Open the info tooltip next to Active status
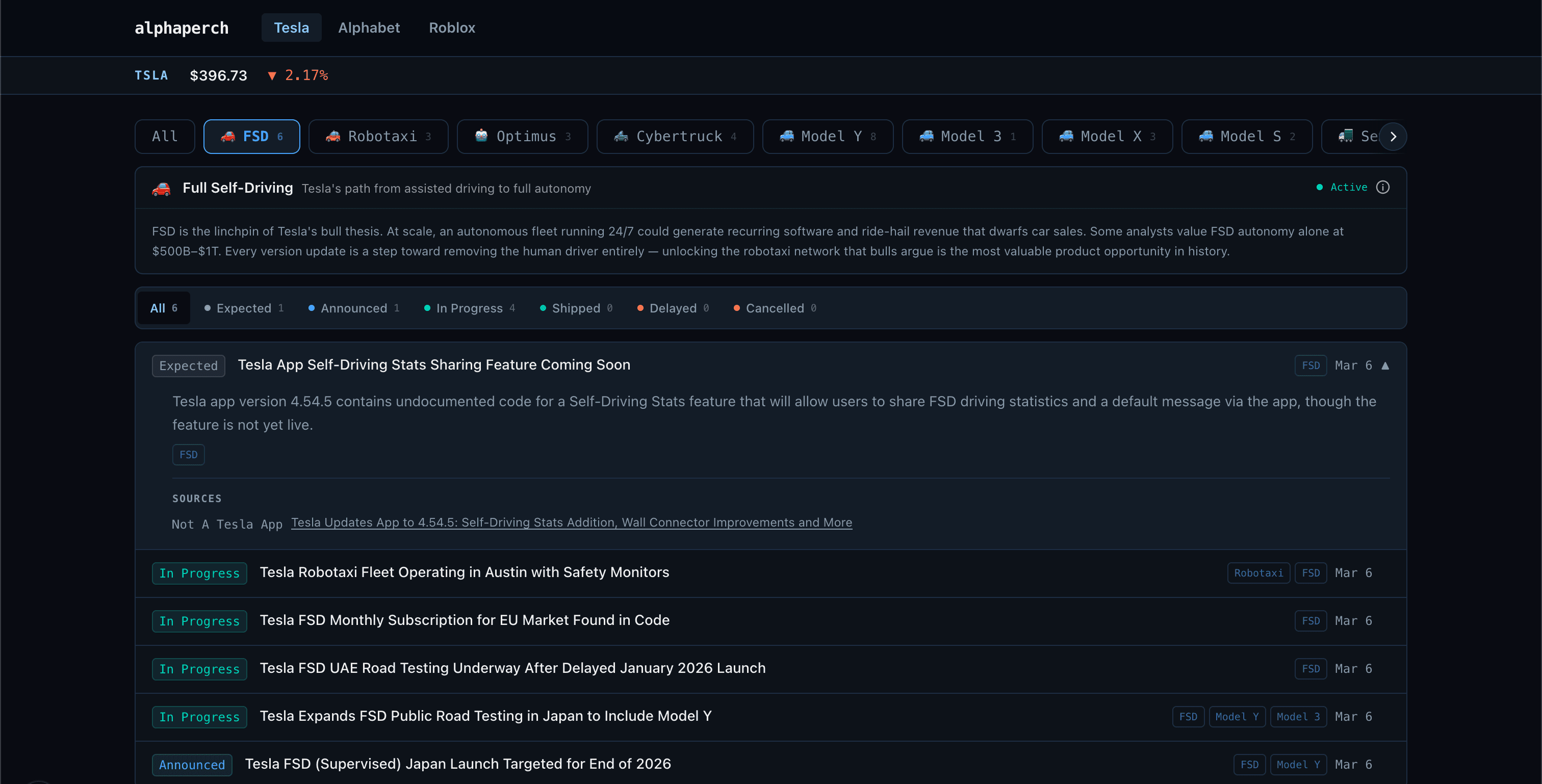Image resolution: width=1542 pixels, height=784 pixels. [1383, 187]
